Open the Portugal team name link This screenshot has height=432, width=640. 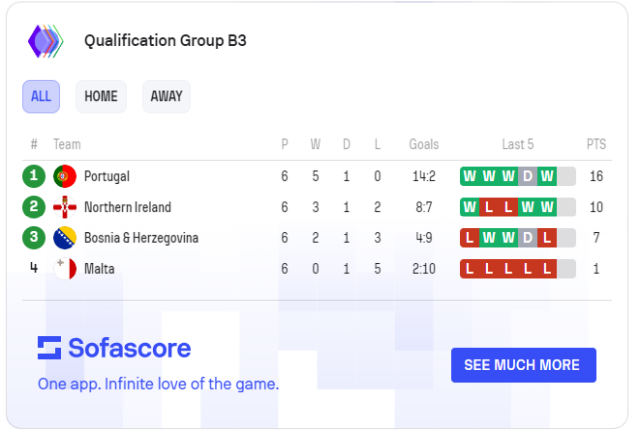point(107,176)
